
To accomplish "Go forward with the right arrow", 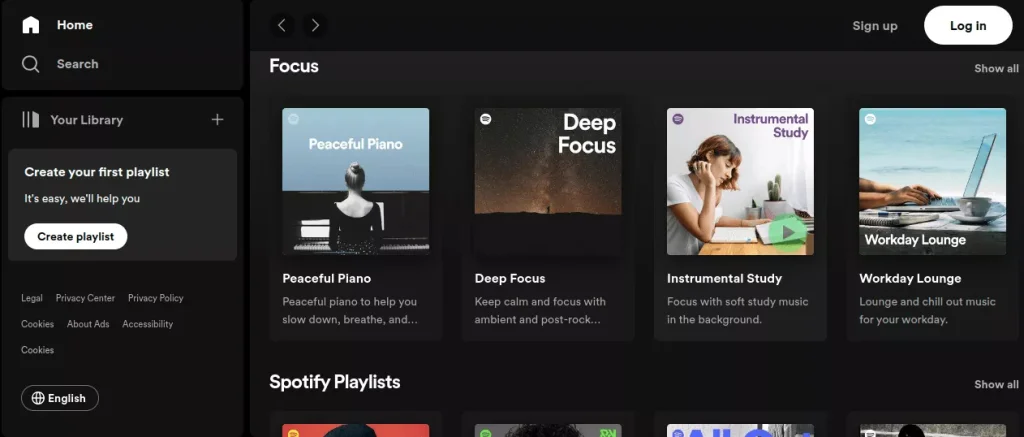I will click(315, 25).
